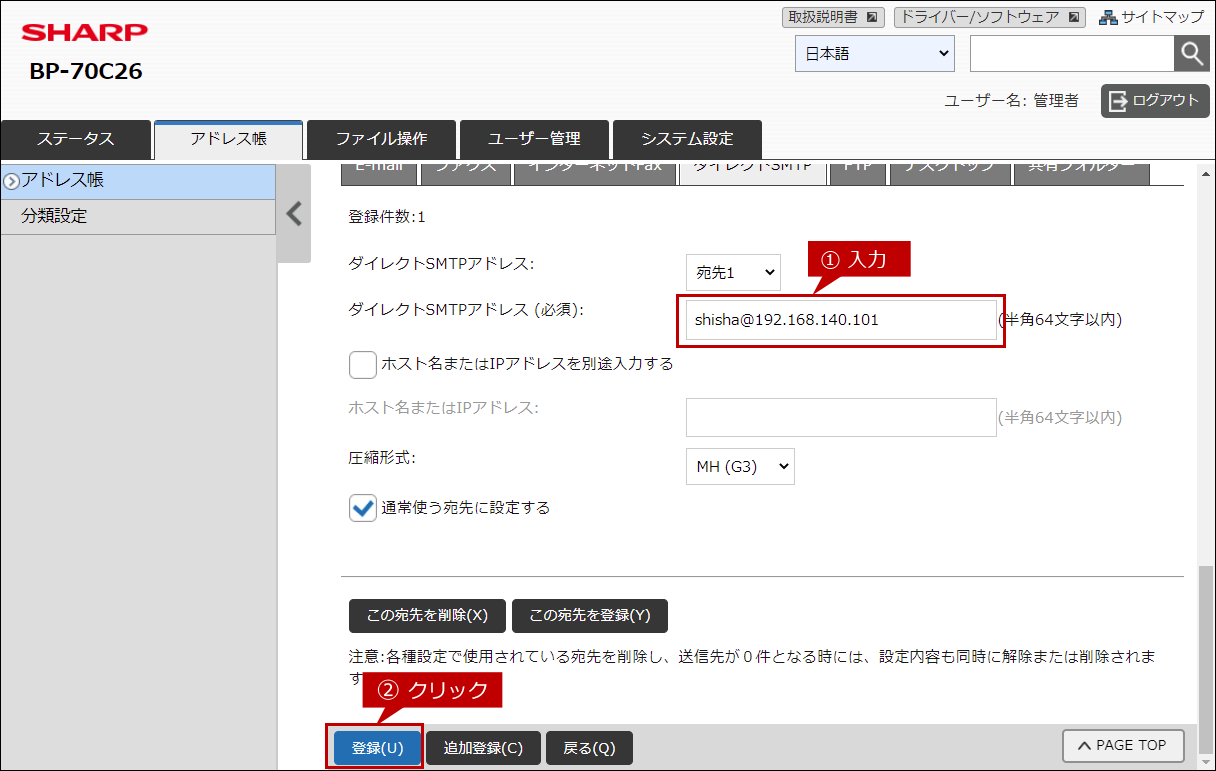Switch to the ファイル操作 tab
Screen dimensions: 1216x771
[381, 139]
